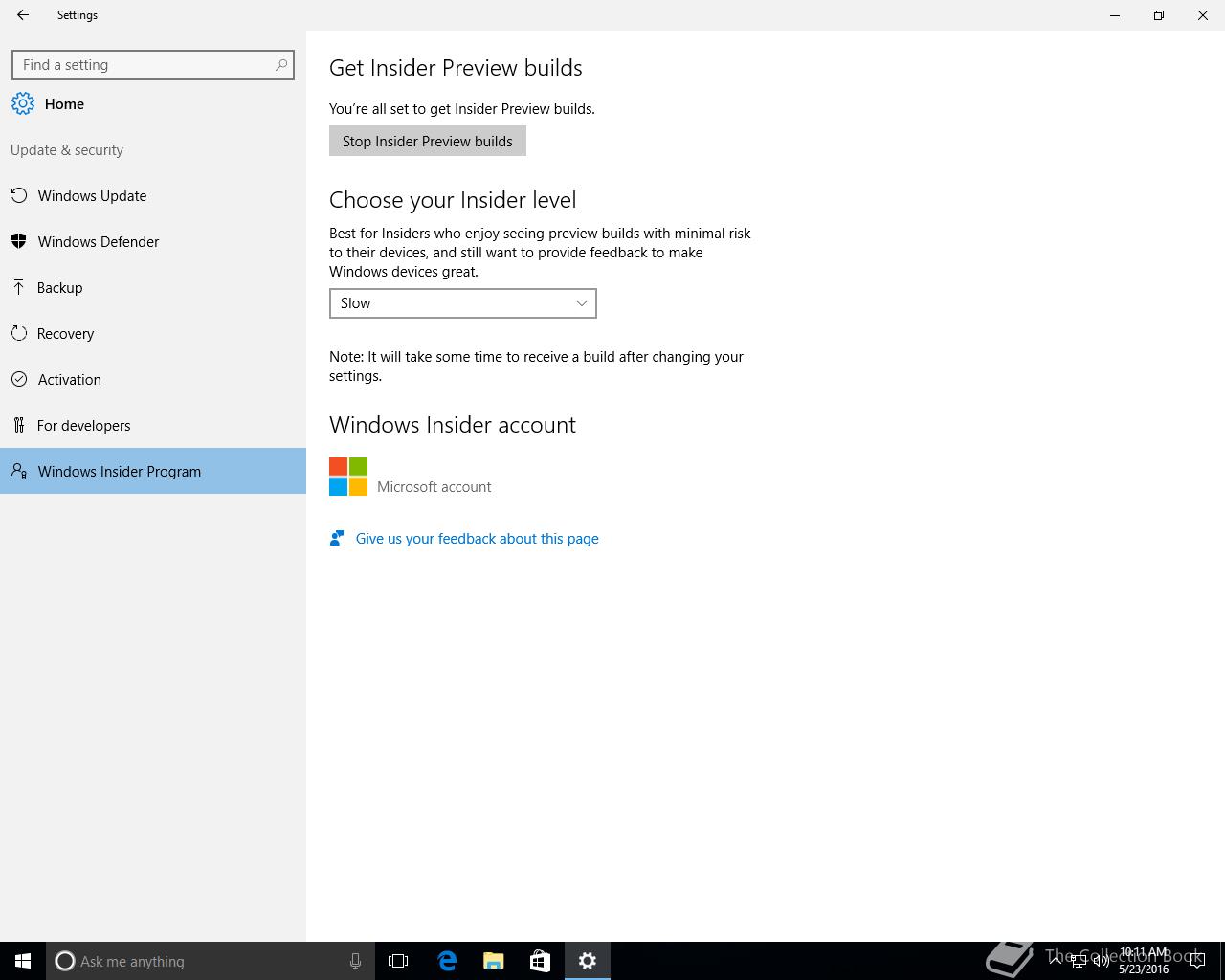Click the Home gear icon

click(23, 103)
